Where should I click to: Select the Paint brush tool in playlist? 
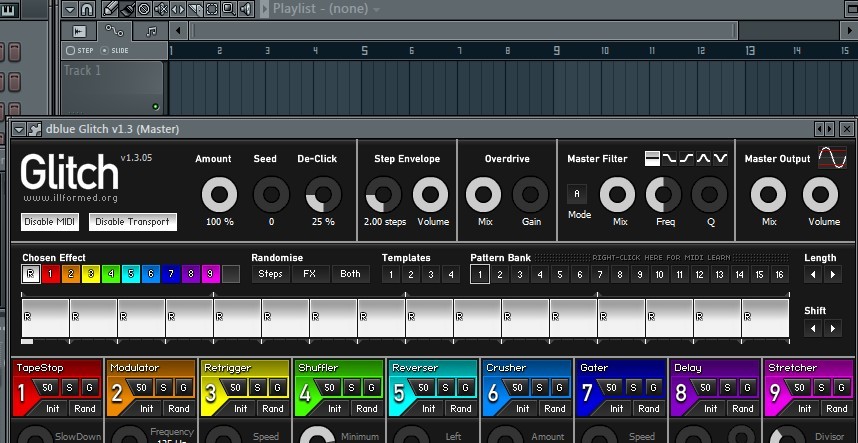click(x=127, y=8)
